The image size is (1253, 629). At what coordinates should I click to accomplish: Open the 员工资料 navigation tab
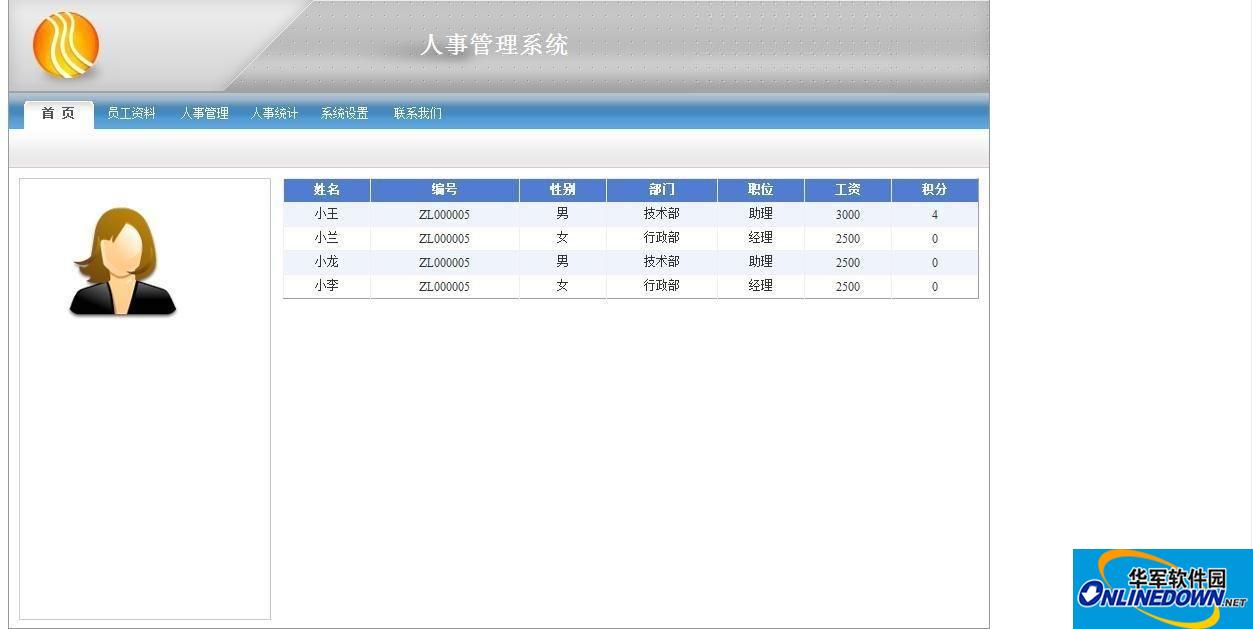pyautogui.click(x=130, y=113)
